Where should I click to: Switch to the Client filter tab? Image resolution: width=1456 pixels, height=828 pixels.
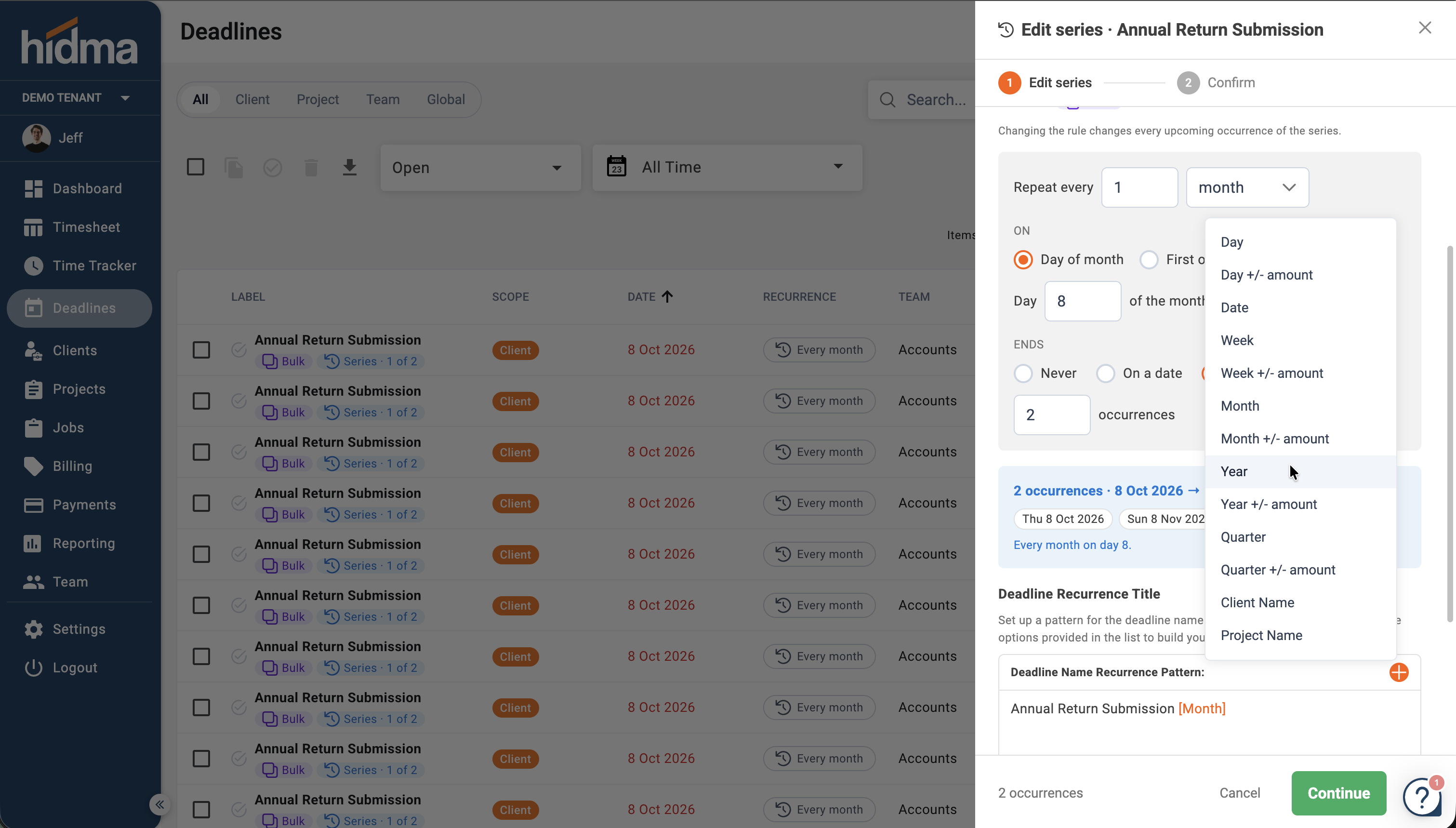[x=252, y=99]
